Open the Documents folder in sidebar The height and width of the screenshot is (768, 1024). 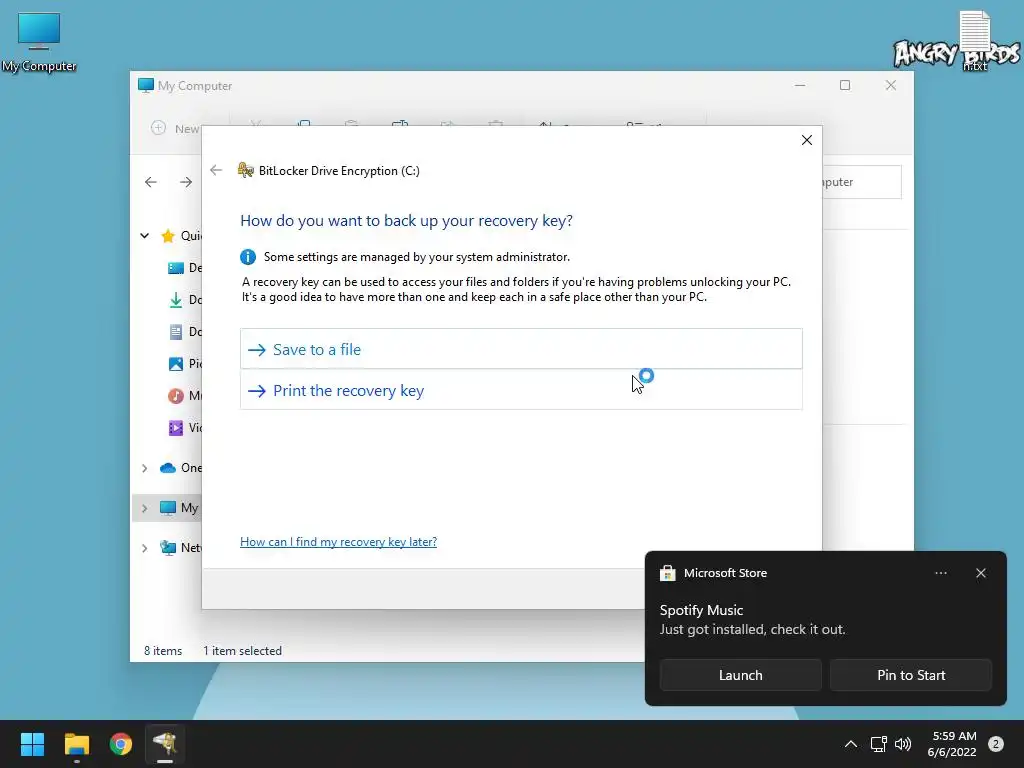coord(184,332)
